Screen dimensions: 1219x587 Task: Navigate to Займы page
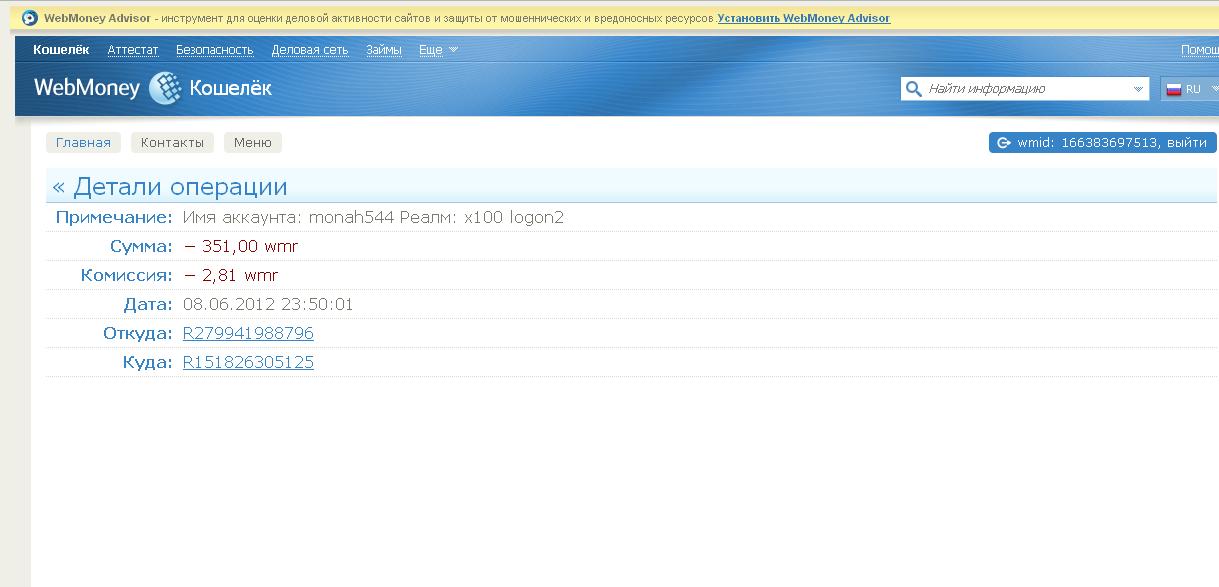384,50
